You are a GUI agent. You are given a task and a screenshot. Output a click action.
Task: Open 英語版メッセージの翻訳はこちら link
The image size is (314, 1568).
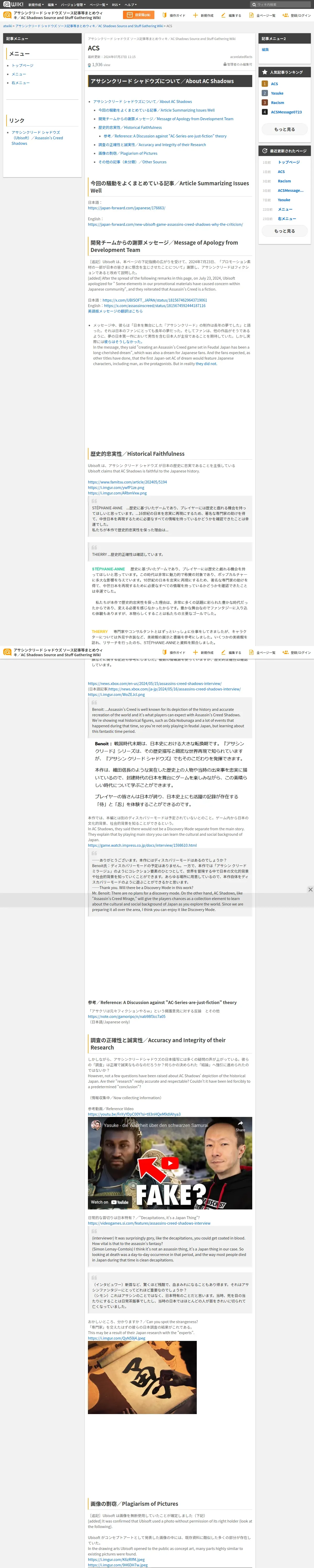[x=115, y=311]
